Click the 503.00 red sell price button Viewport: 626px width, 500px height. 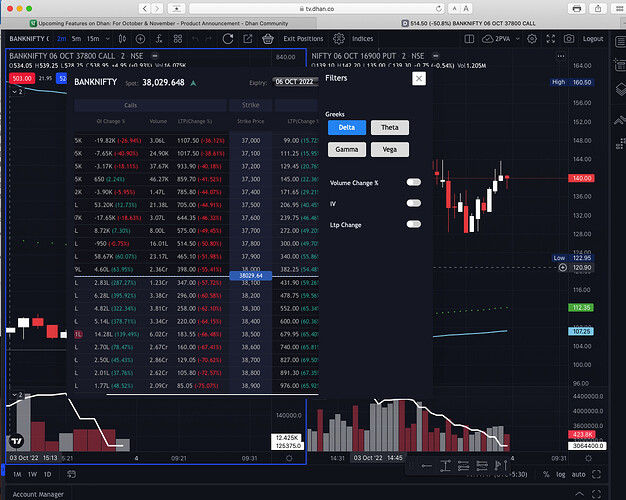click(22, 78)
